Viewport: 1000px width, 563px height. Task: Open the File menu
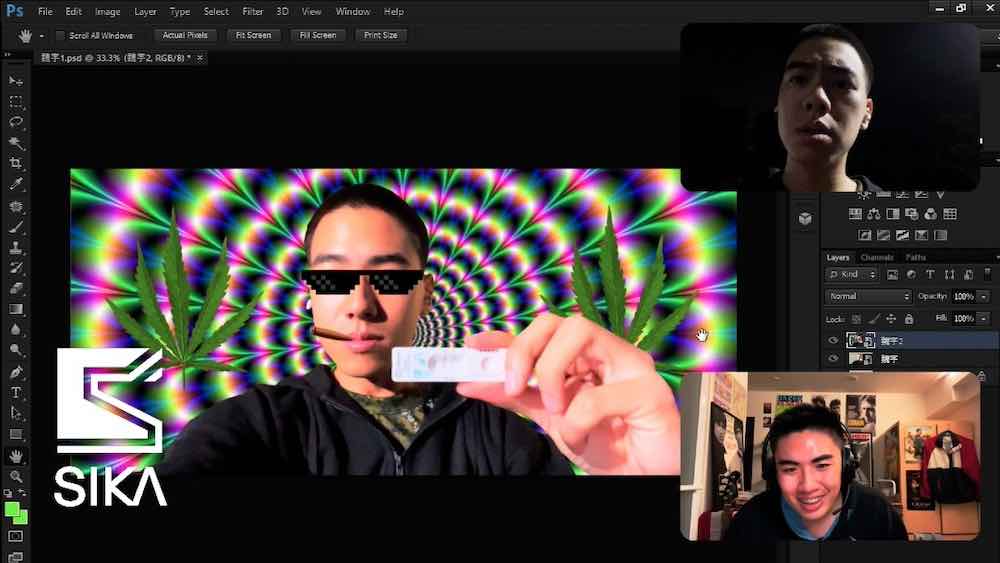45,11
